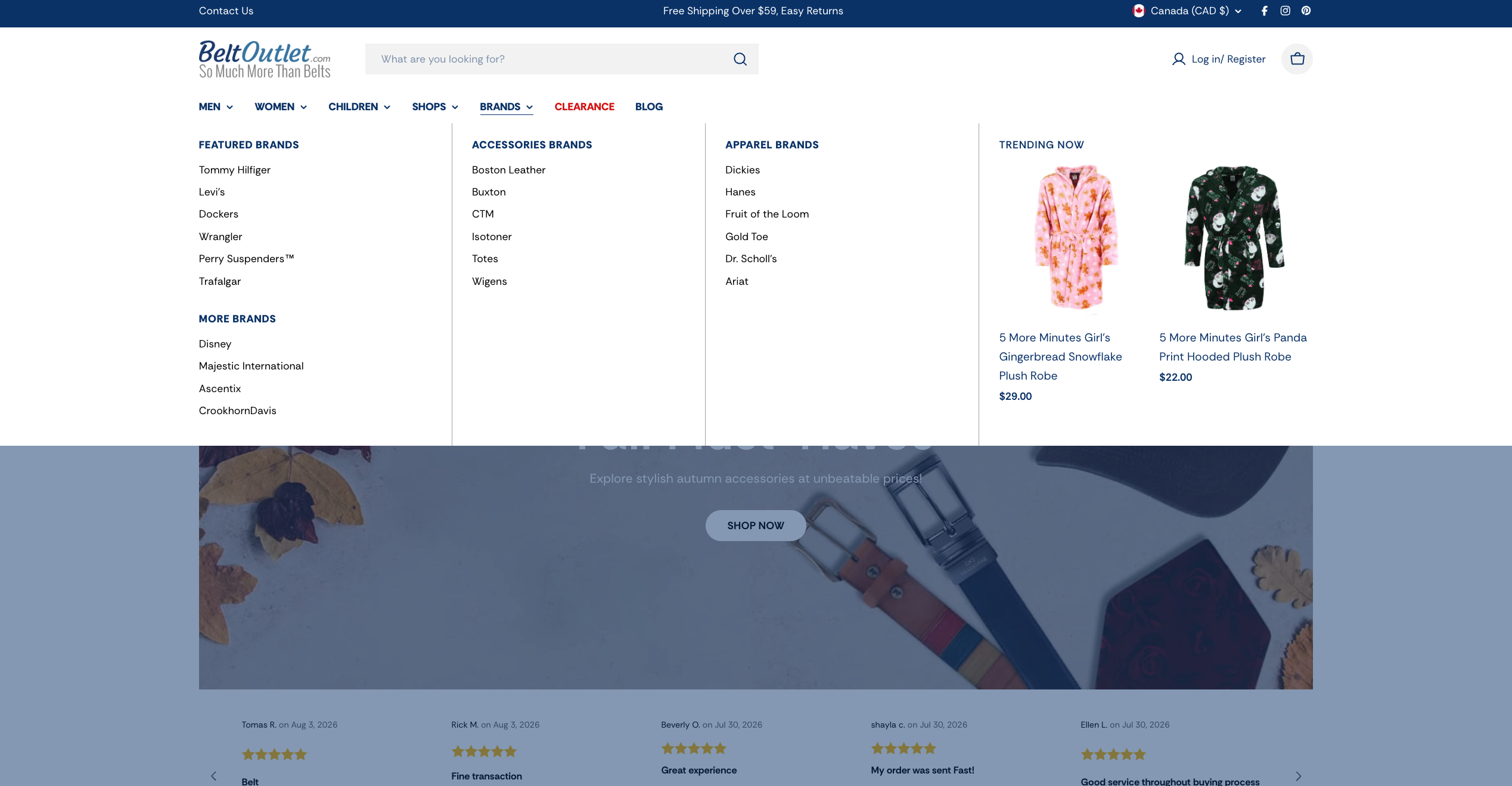Expand the WOMEN menu
The width and height of the screenshot is (1512, 786).
pos(281,107)
